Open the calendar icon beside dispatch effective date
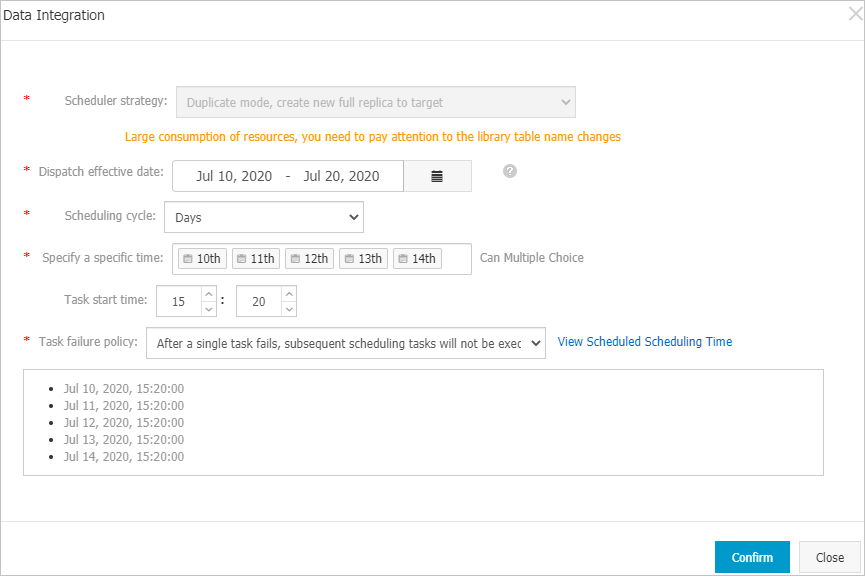Image resolution: width=865 pixels, height=576 pixels. [x=437, y=175]
